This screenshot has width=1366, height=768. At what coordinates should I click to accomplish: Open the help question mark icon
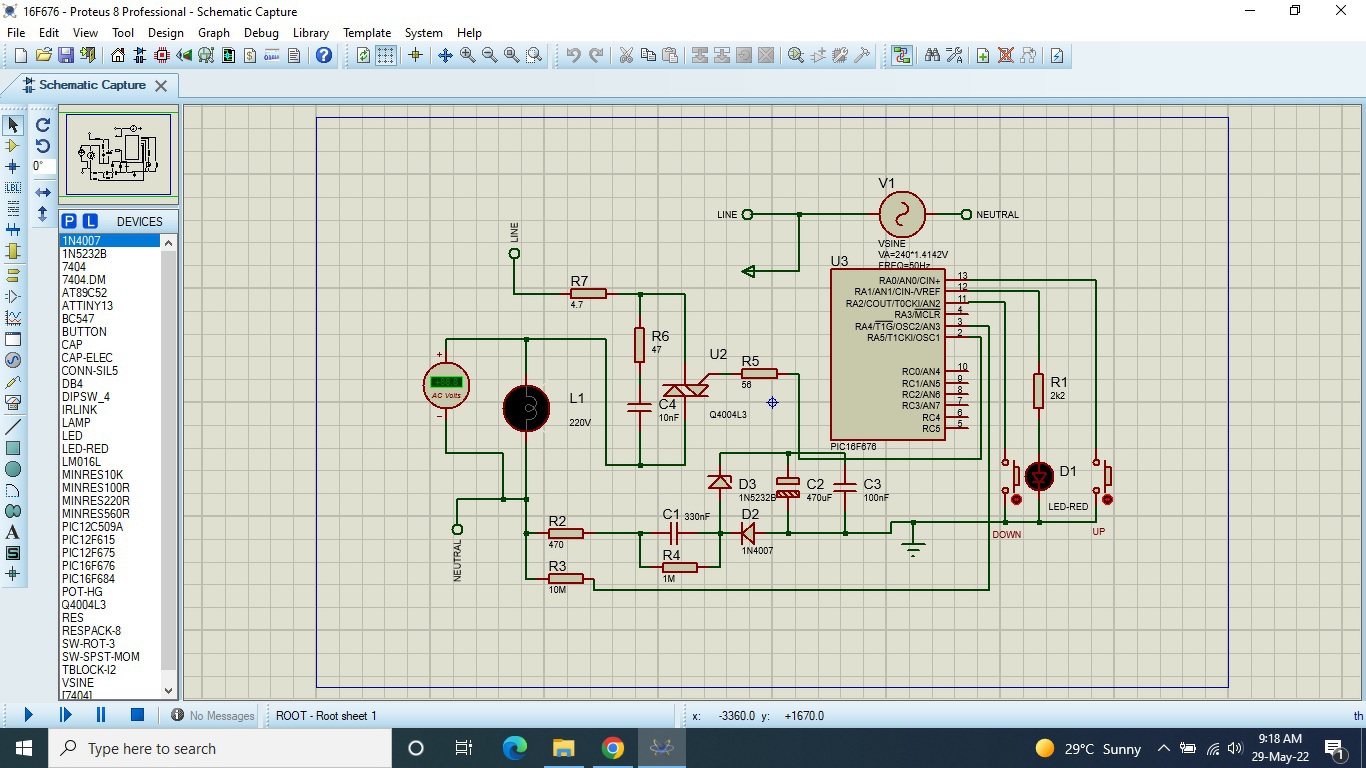(324, 56)
